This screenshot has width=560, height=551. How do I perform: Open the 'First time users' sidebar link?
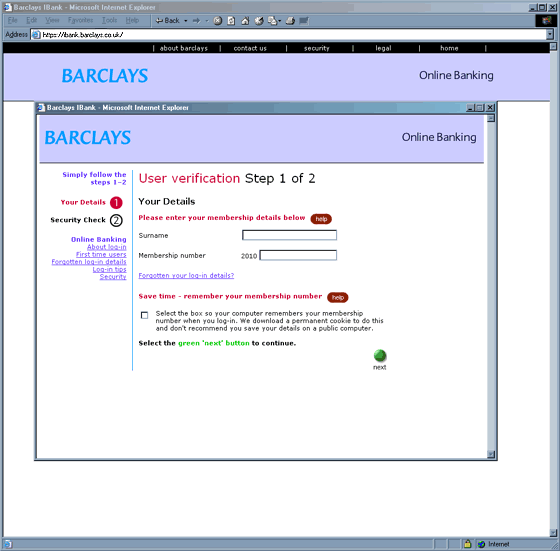tap(101, 255)
